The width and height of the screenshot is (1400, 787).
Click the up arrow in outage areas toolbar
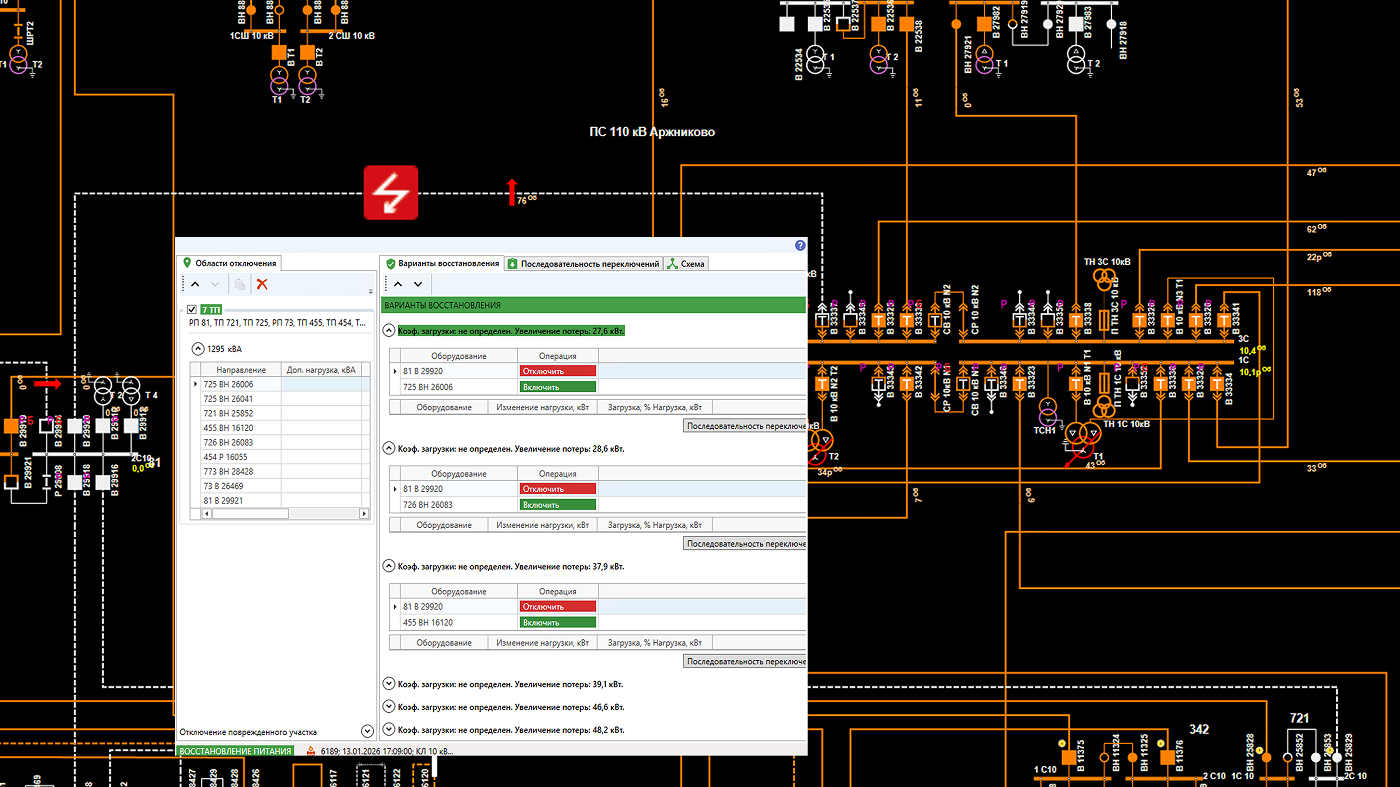point(195,285)
